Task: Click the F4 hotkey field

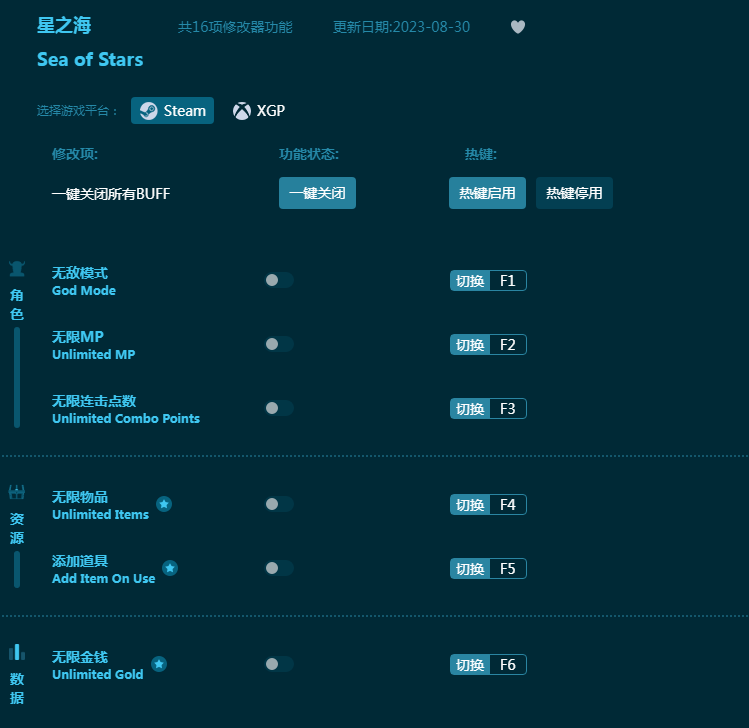Action: [x=508, y=504]
